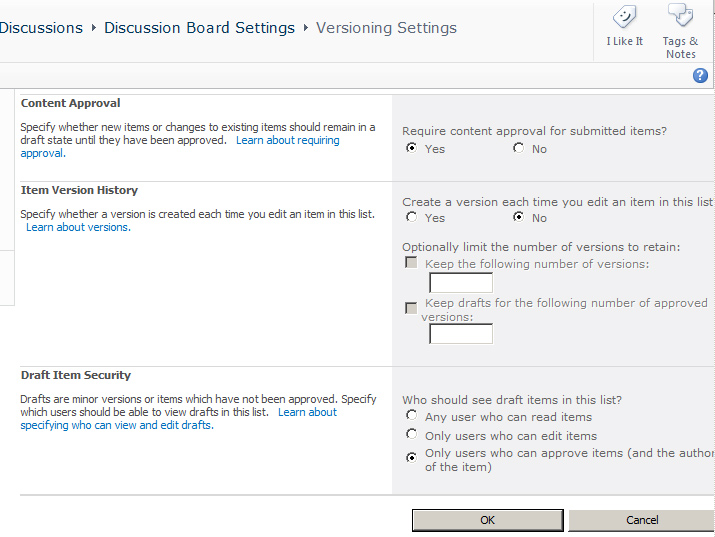Choose No for creating item versions
The image size is (715, 537).
518,217
